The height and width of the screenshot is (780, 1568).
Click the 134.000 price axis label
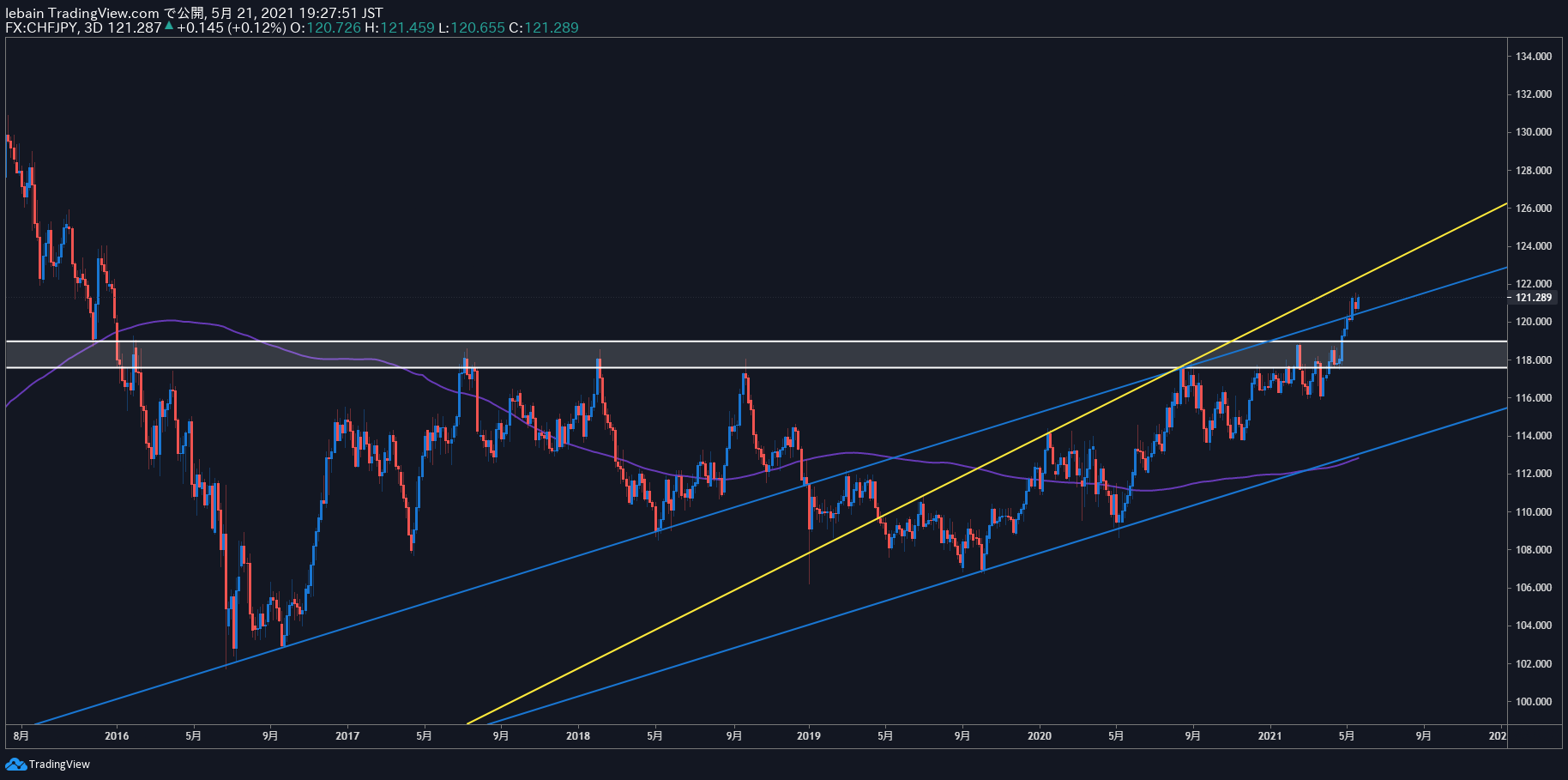1534,57
